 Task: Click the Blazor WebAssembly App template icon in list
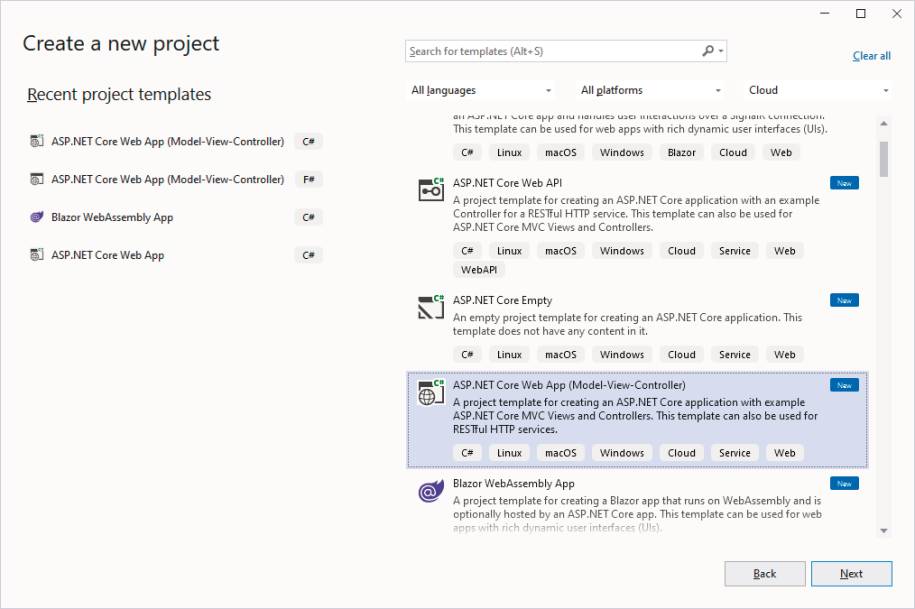tap(431, 491)
